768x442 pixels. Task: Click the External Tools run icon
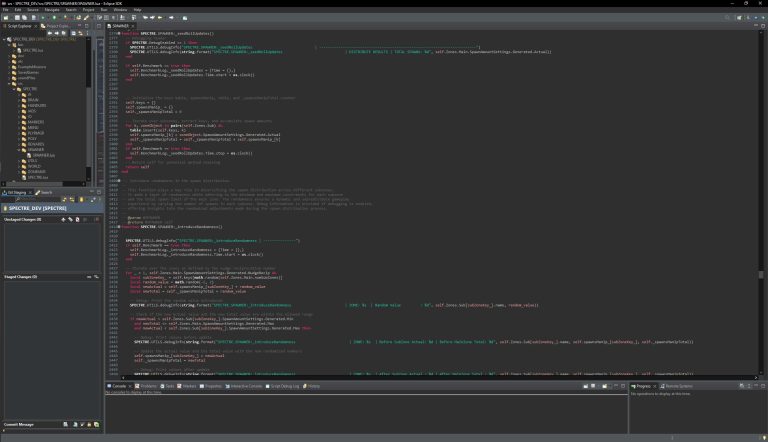point(66,18)
